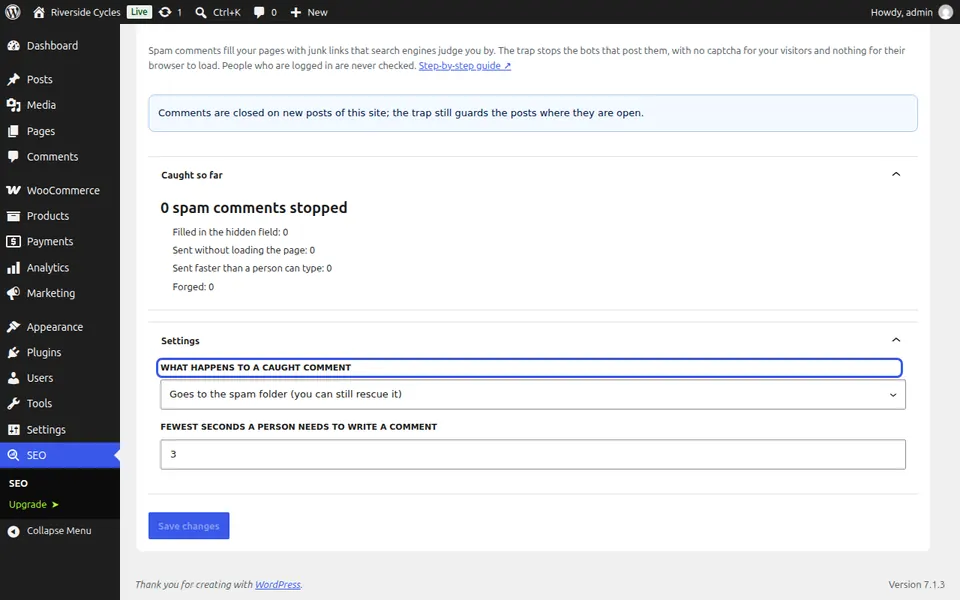Click the '0 spam comments stopped' heading

point(253,208)
